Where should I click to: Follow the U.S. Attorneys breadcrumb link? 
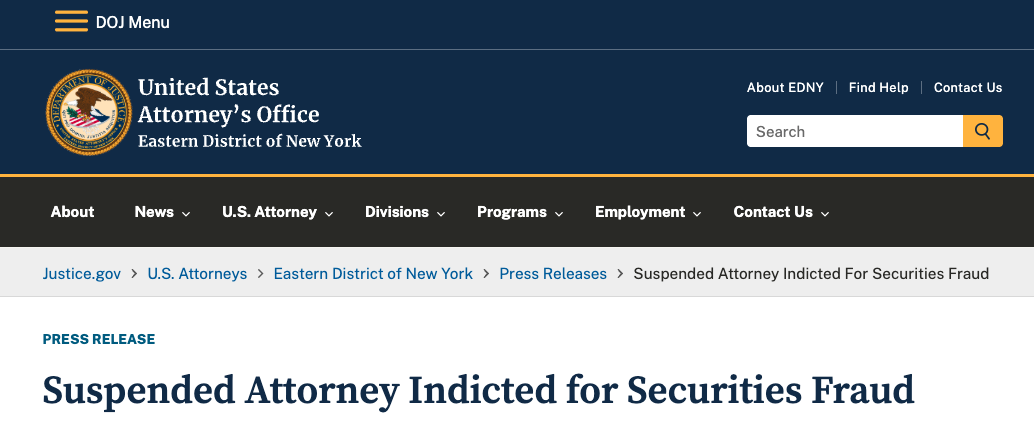click(x=197, y=274)
